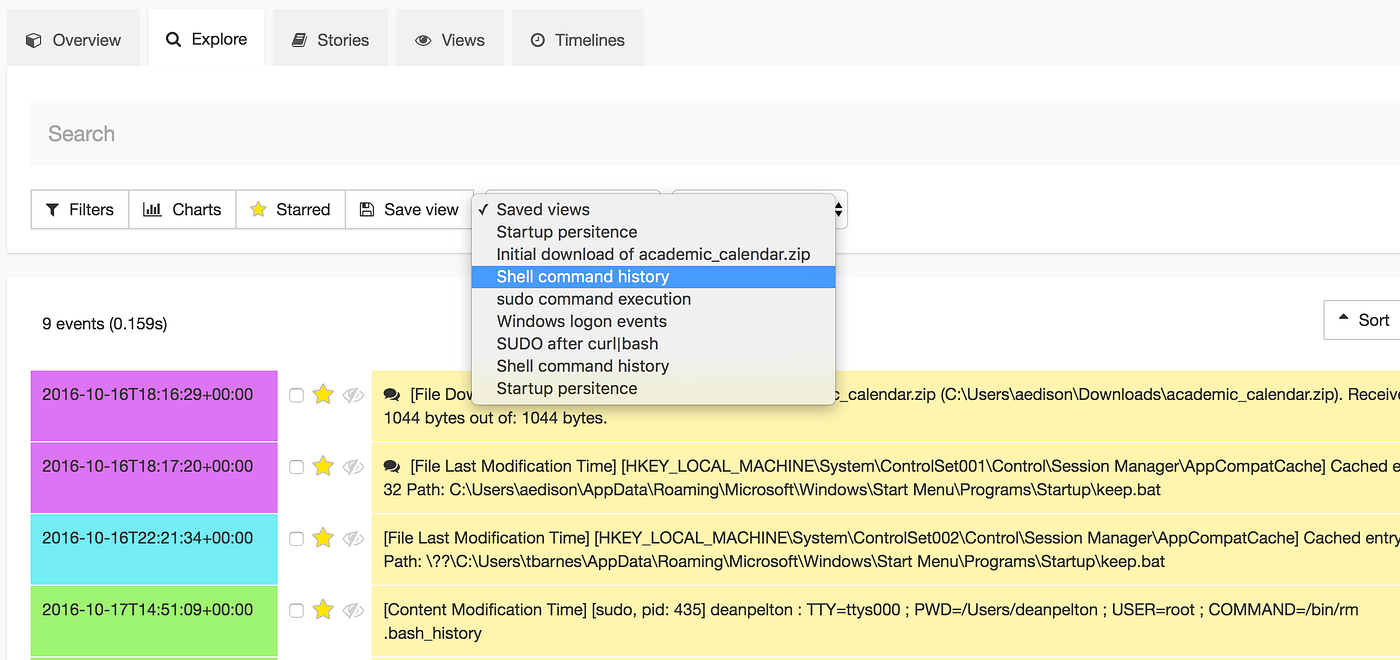Open comment bubble on 18:17:20 event
Viewport: 1400px width, 660px height.
tap(392, 466)
